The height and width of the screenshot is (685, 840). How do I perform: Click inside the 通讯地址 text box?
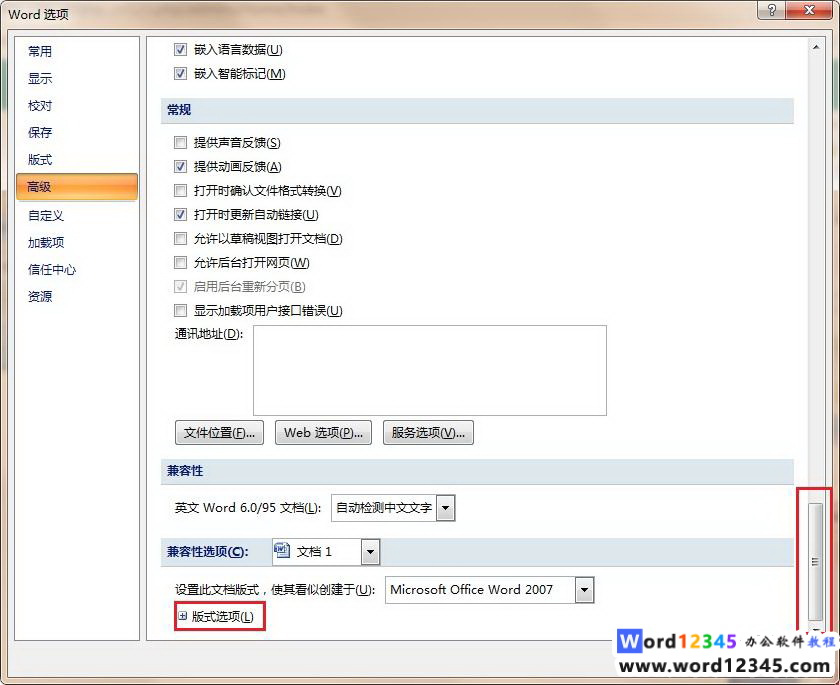point(430,370)
